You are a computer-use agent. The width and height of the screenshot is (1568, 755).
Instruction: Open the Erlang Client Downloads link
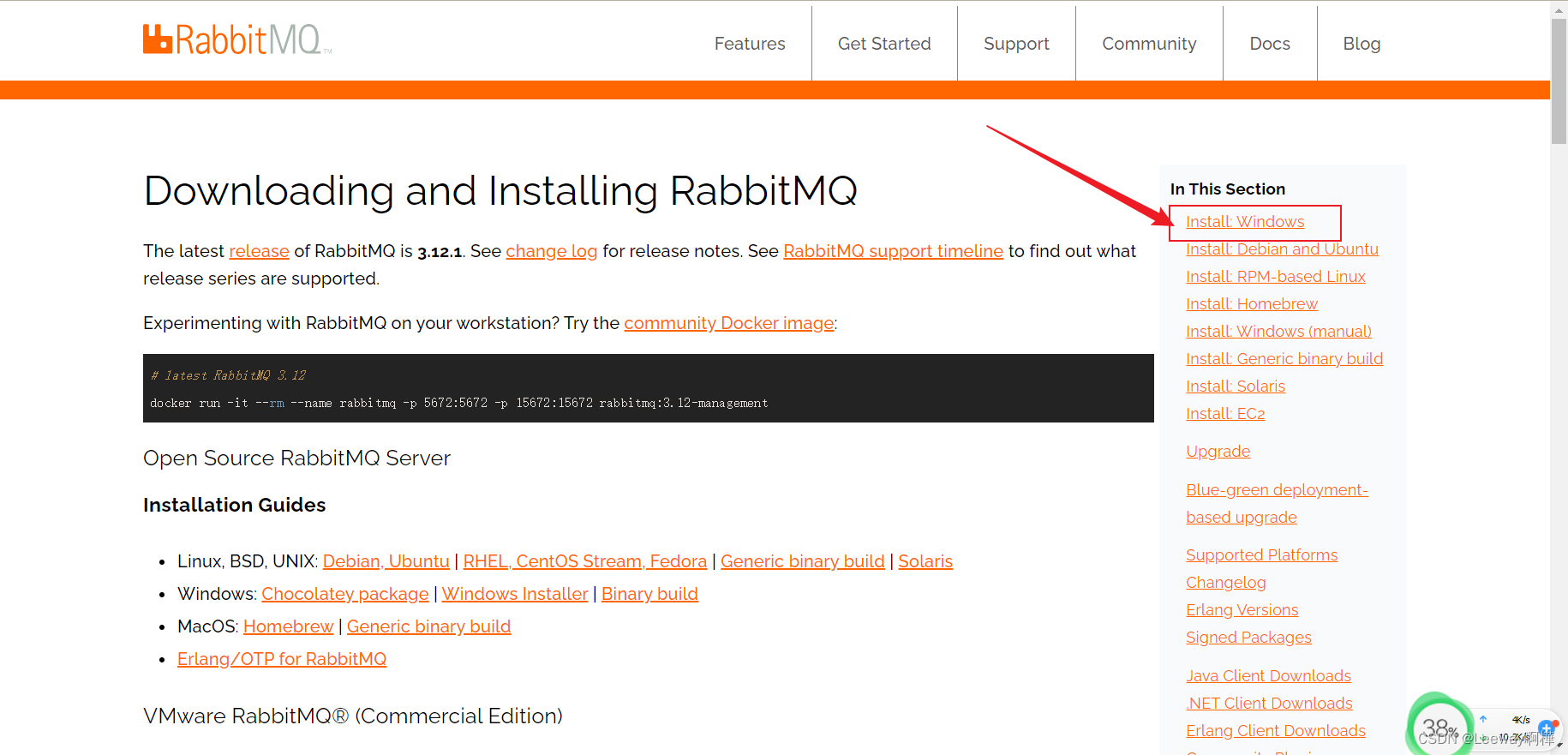coord(1276,731)
